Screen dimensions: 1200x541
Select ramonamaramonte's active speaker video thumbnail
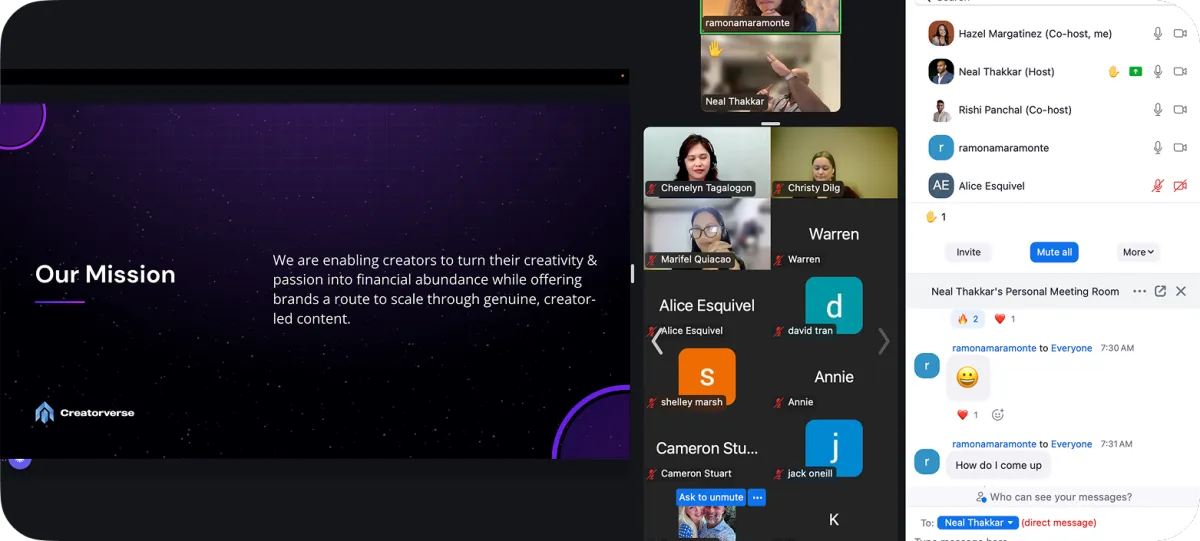(771, 16)
